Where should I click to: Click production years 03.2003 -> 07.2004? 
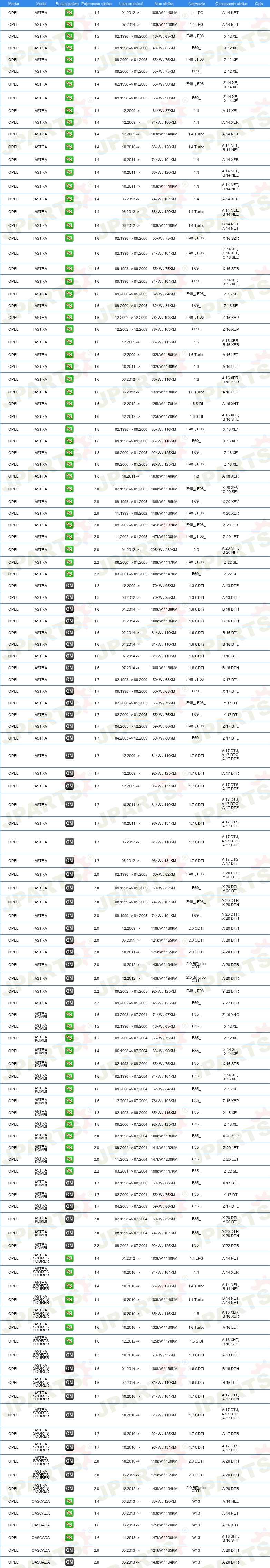pyautogui.click(x=131, y=1015)
